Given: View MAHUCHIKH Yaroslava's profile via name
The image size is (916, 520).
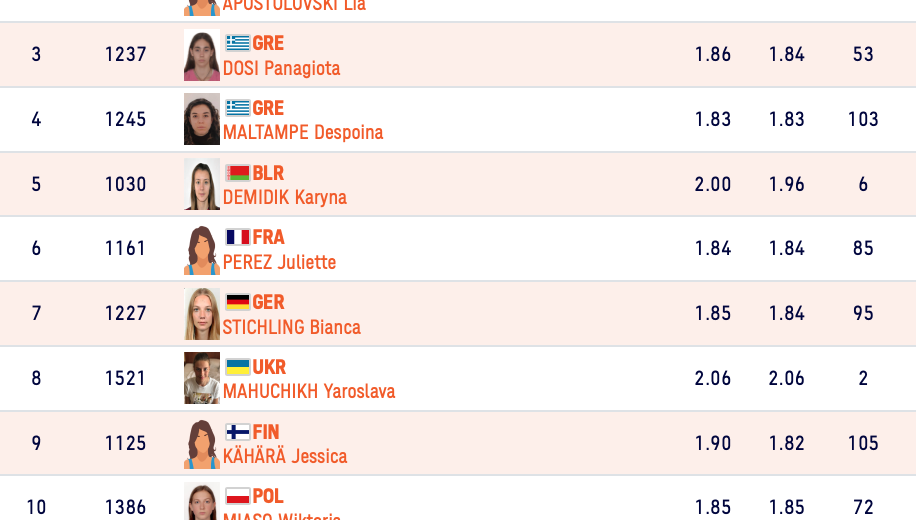Looking at the screenshot, I should pos(308,392).
